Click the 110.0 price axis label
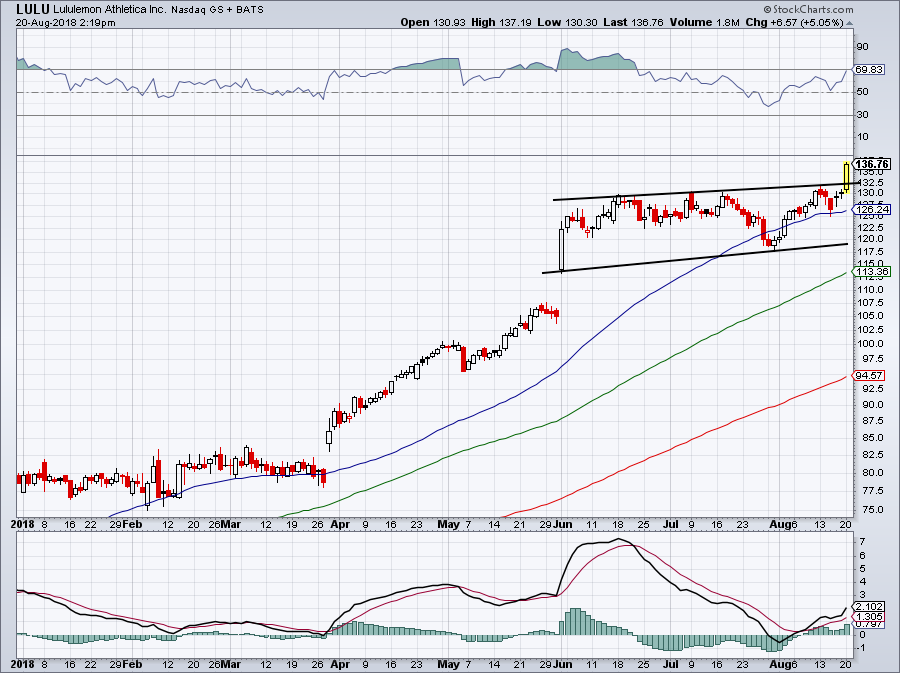Image resolution: width=900 pixels, height=673 pixels. (870, 290)
